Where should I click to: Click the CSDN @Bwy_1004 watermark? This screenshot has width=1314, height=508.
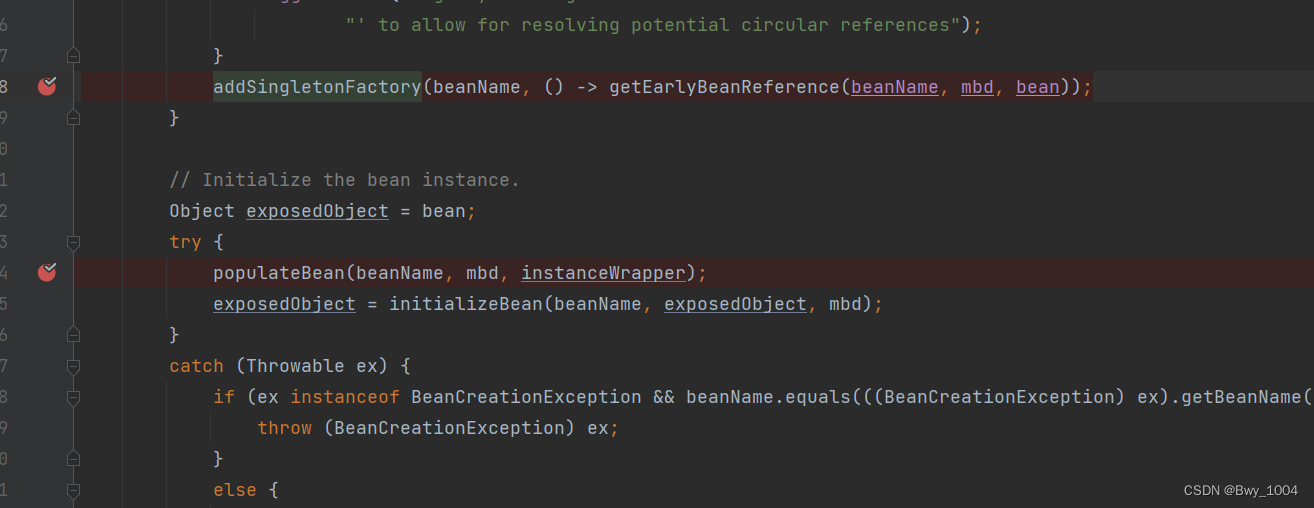[x=1240, y=490]
